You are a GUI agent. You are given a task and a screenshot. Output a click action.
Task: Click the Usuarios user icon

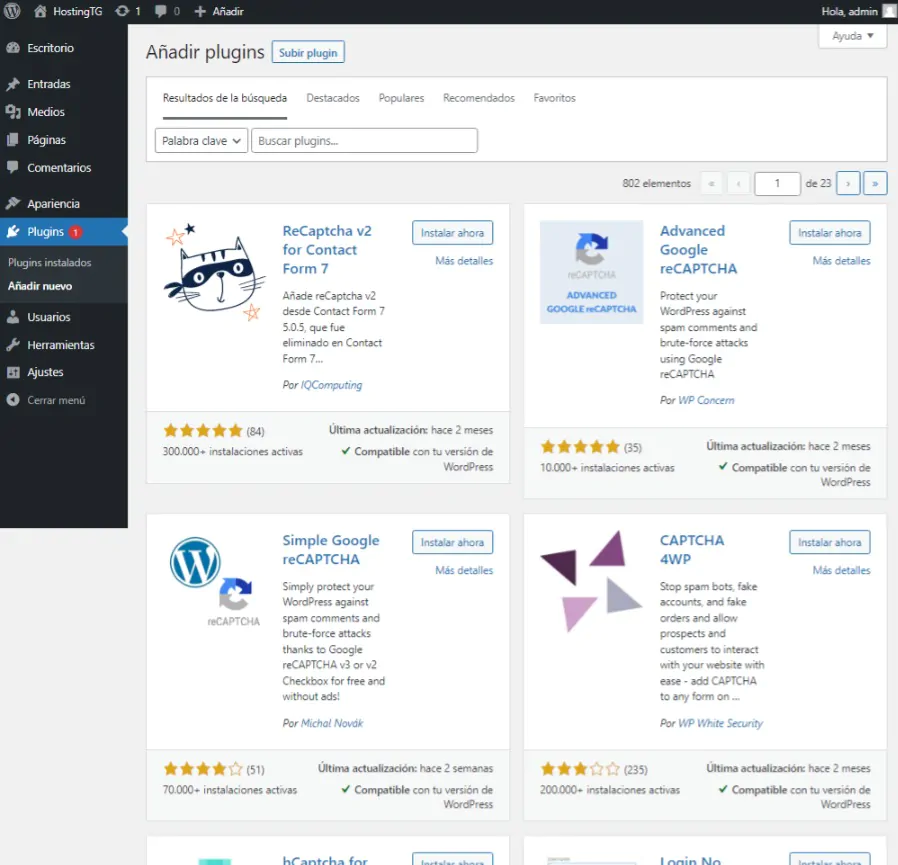click(x=13, y=317)
